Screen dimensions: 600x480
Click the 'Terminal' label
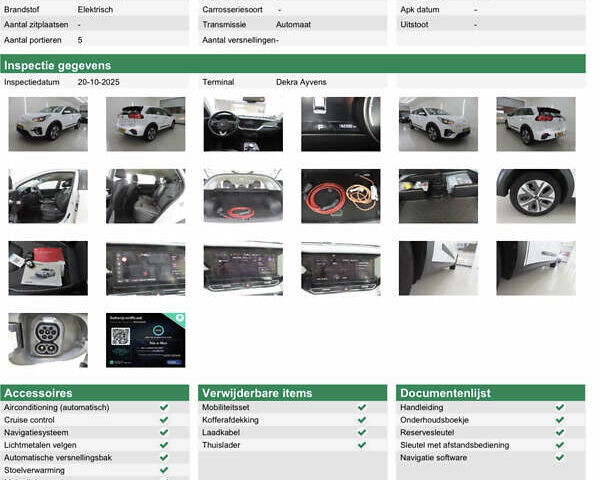[x=218, y=82]
